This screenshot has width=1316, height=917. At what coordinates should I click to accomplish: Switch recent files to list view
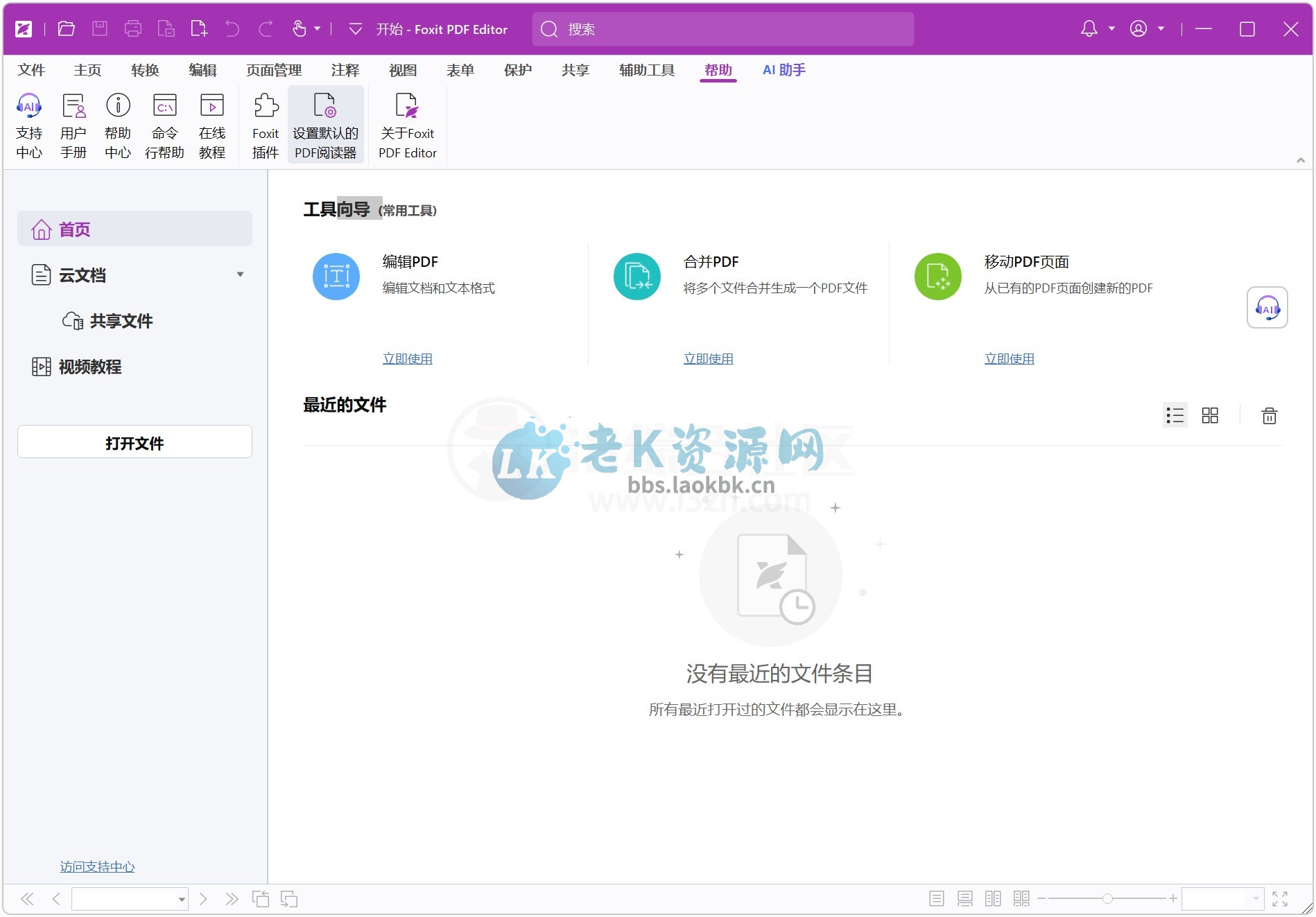pos(1175,415)
